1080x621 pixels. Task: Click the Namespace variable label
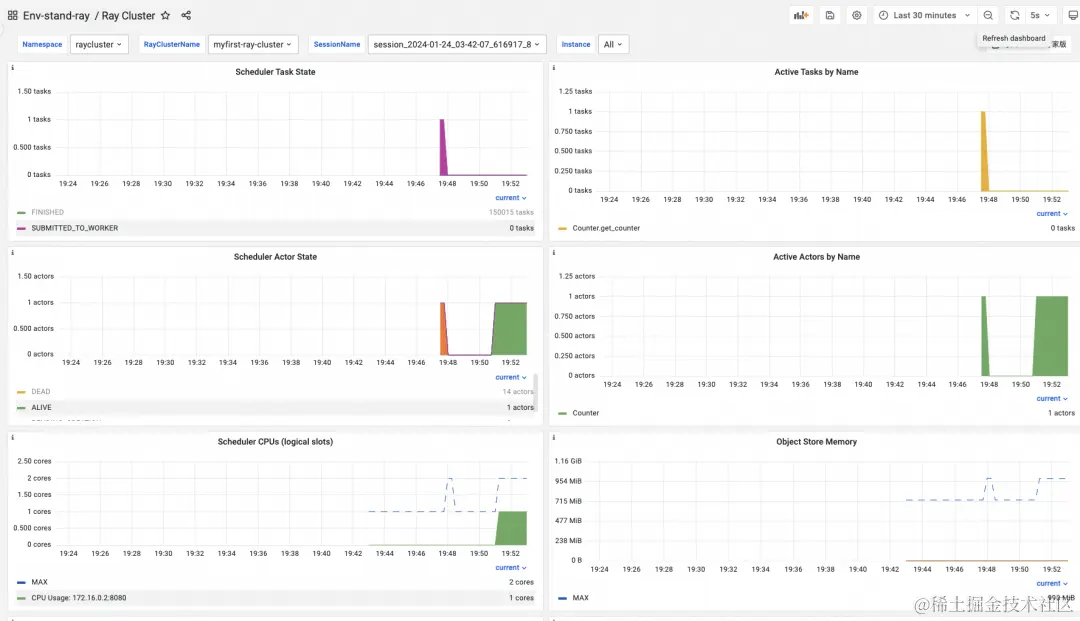click(x=42, y=44)
